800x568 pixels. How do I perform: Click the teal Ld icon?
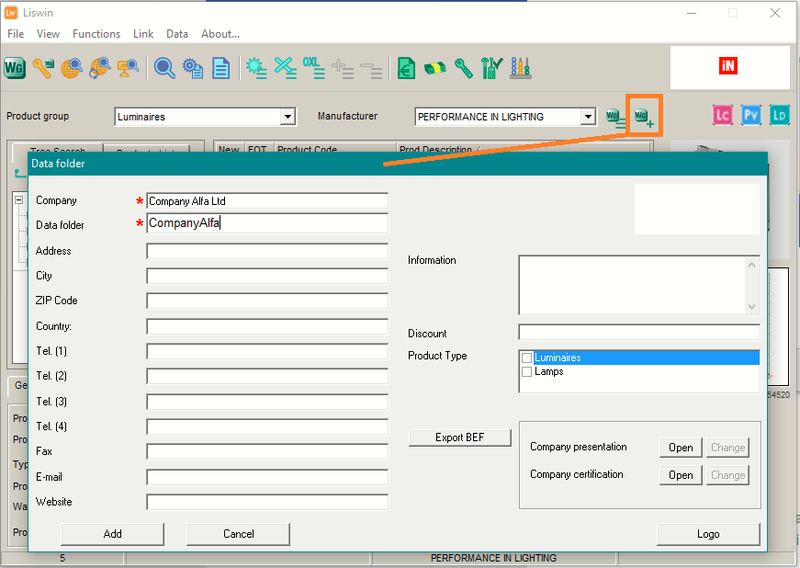point(779,115)
